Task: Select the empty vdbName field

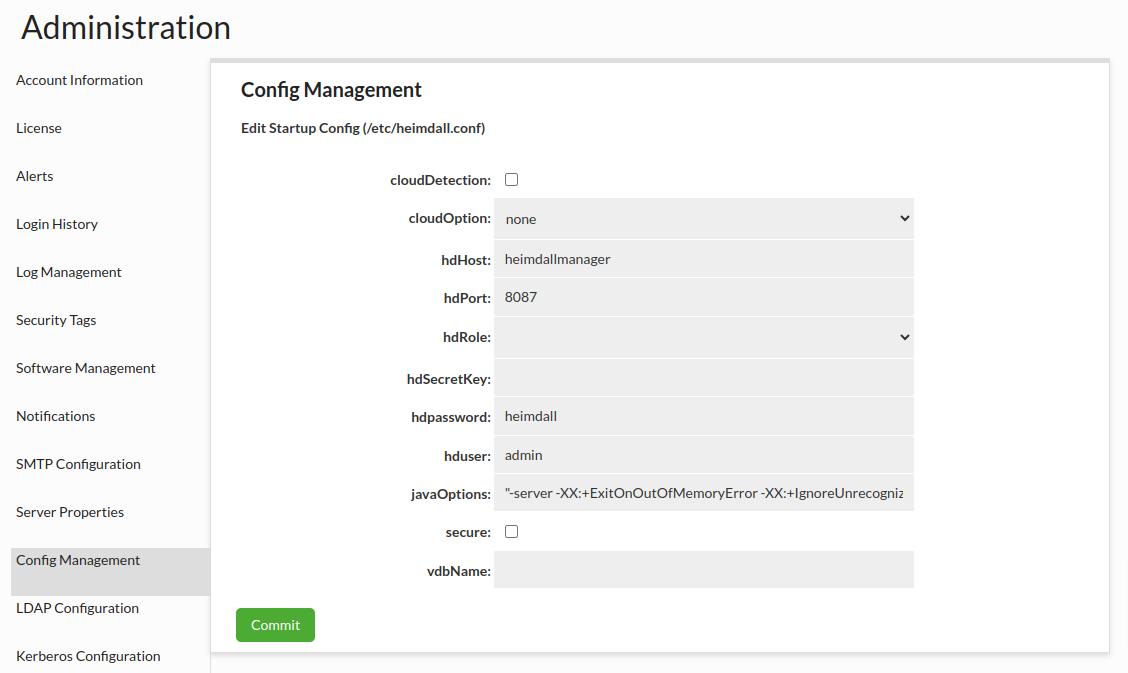Action: tap(703, 570)
